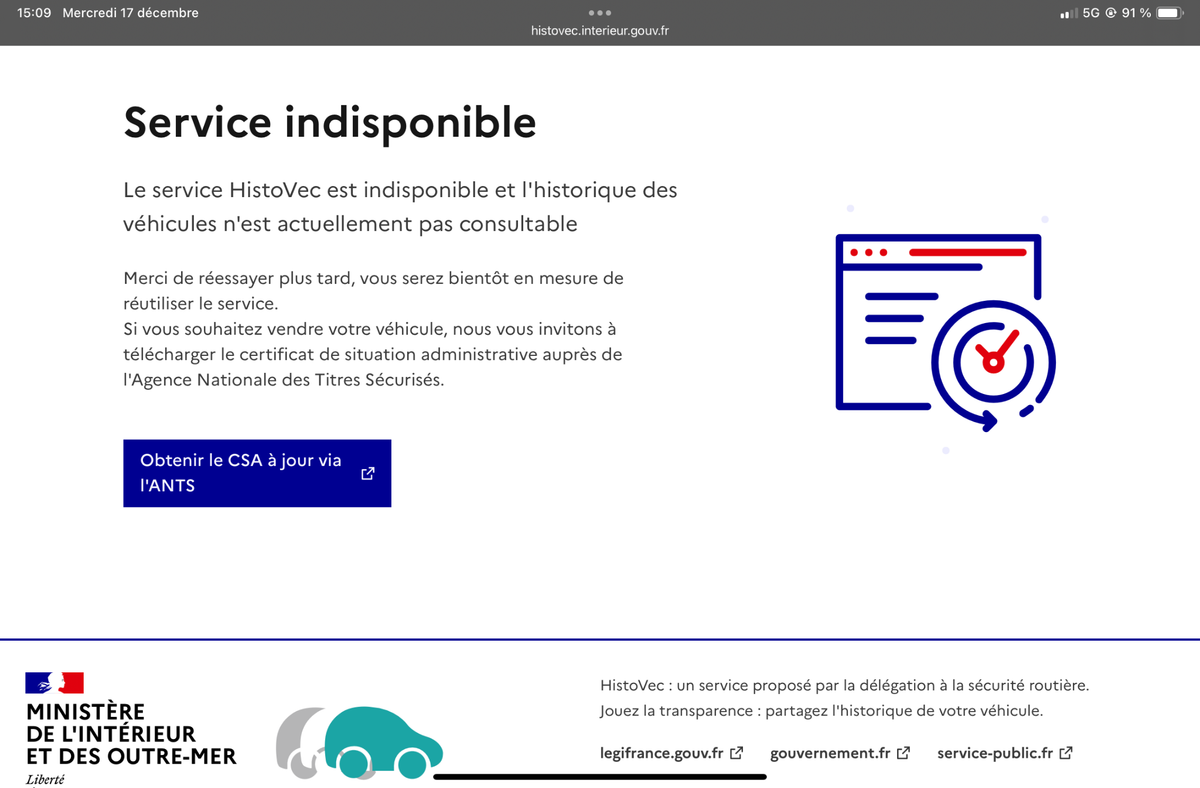Tap the cellular signal bars icon
Viewport: 1200px width, 788px height.
(1068, 13)
